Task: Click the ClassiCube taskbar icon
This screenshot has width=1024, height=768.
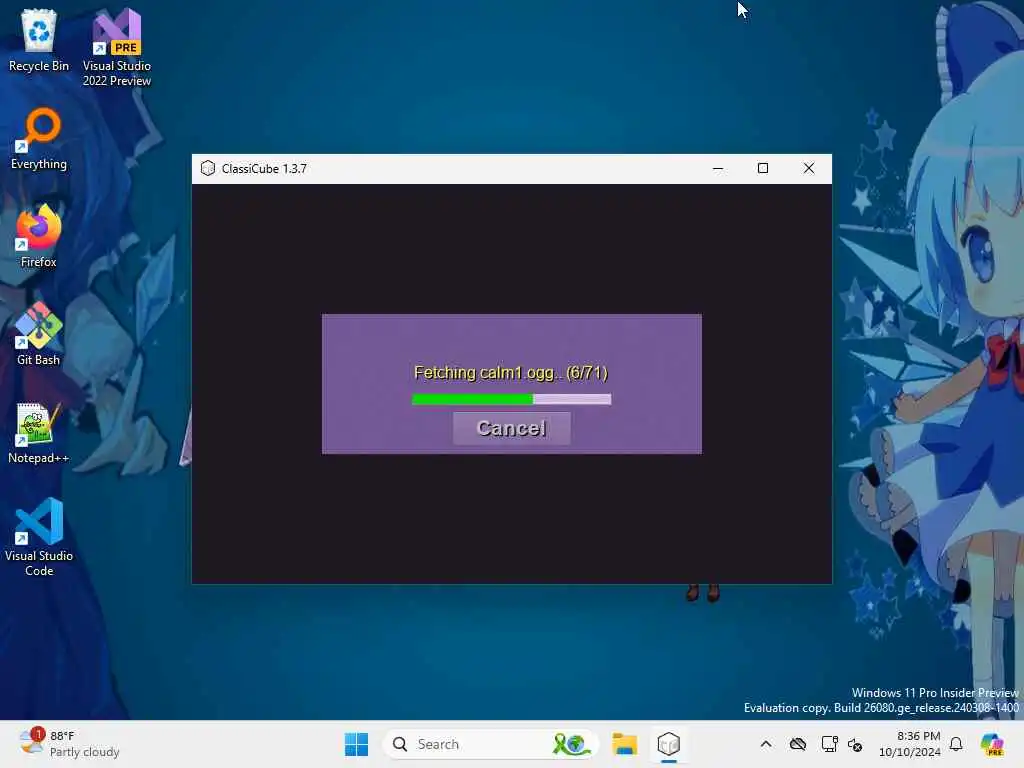Action: coord(669,744)
